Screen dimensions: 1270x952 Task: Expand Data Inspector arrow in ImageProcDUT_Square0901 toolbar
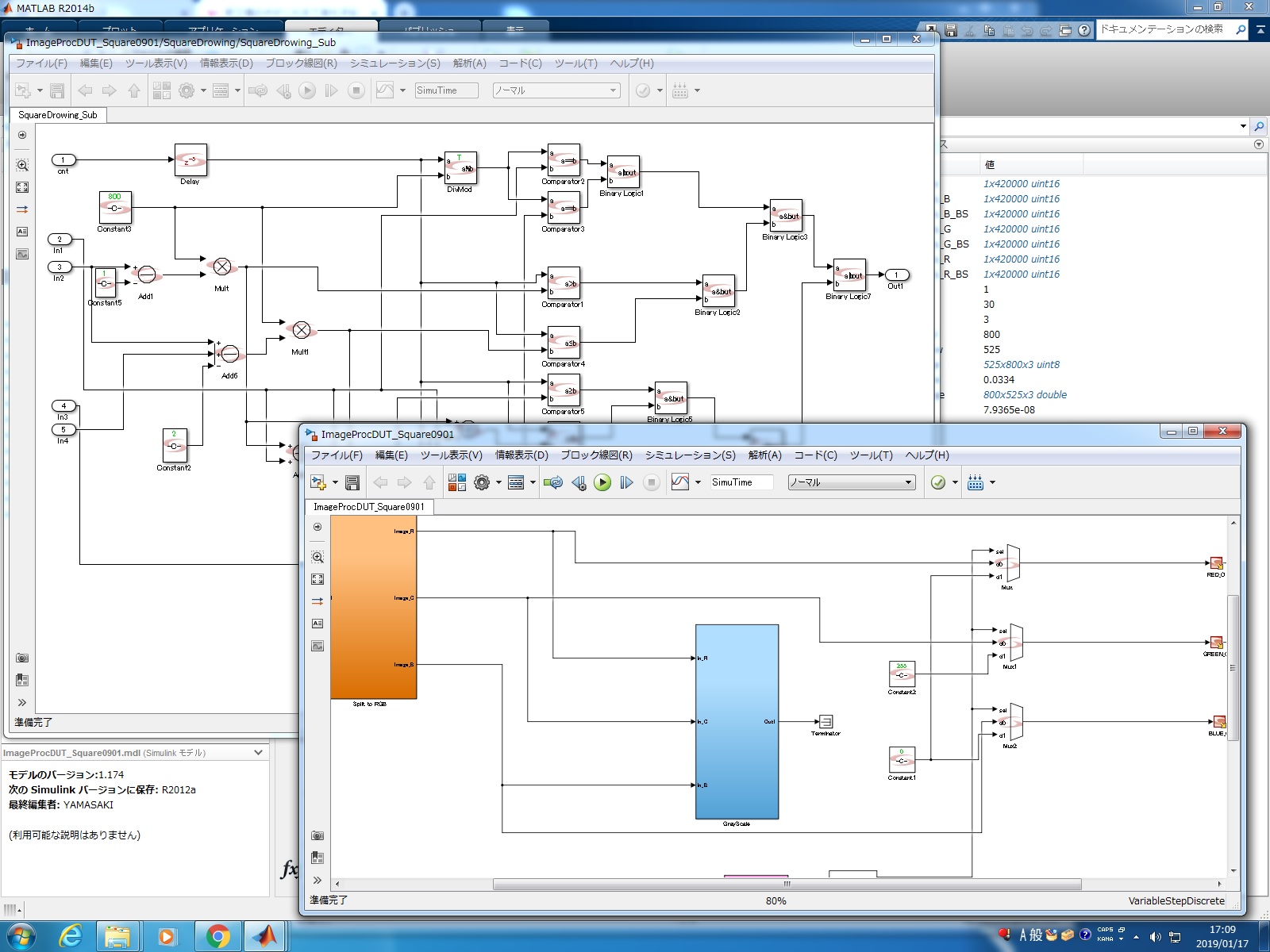point(698,482)
